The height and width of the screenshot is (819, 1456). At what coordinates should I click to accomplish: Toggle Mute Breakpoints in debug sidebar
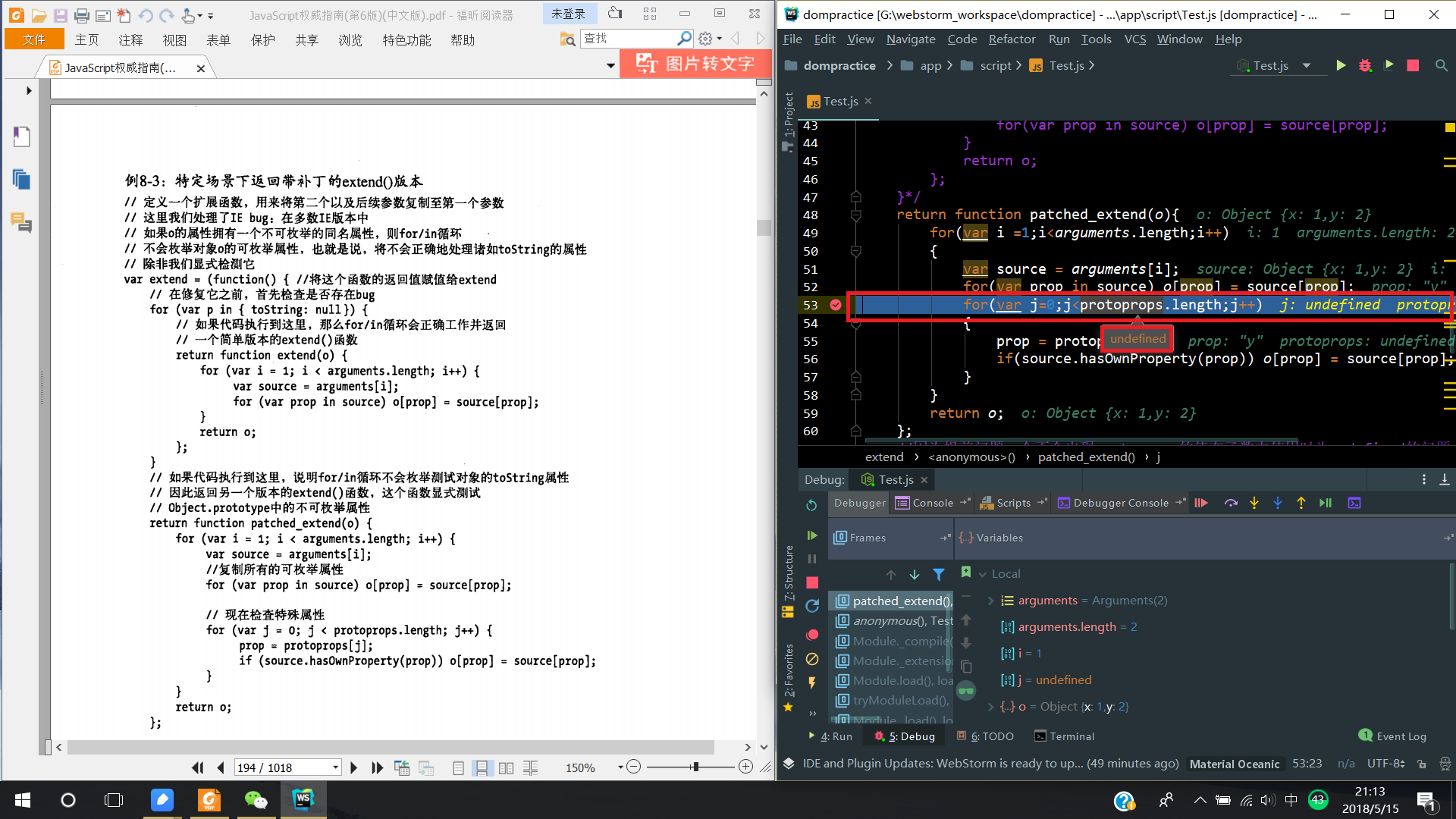[x=812, y=659]
